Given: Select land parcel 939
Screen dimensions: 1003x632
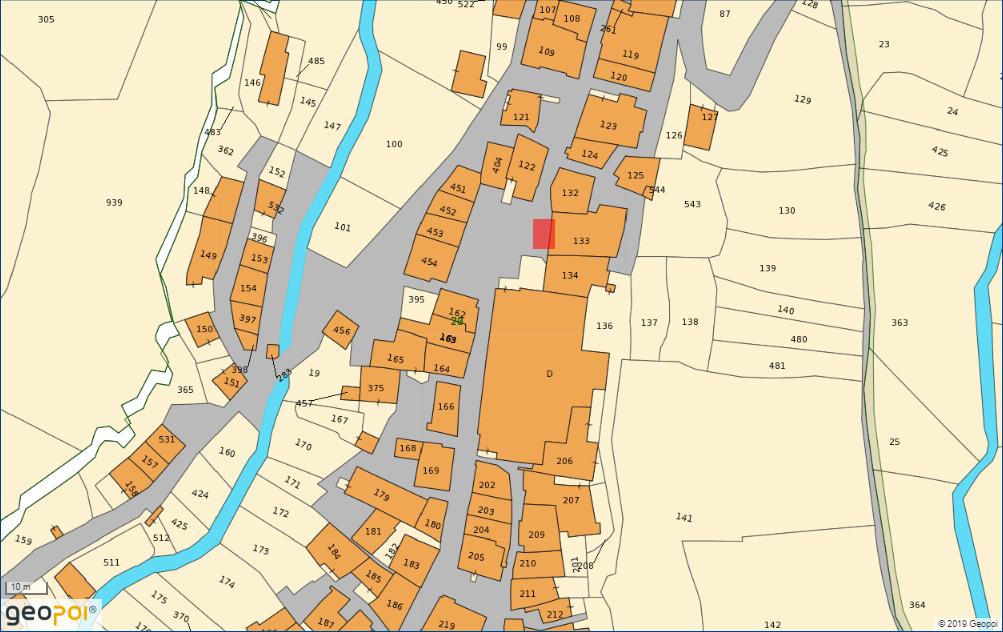Looking at the screenshot, I should tap(114, 203).
